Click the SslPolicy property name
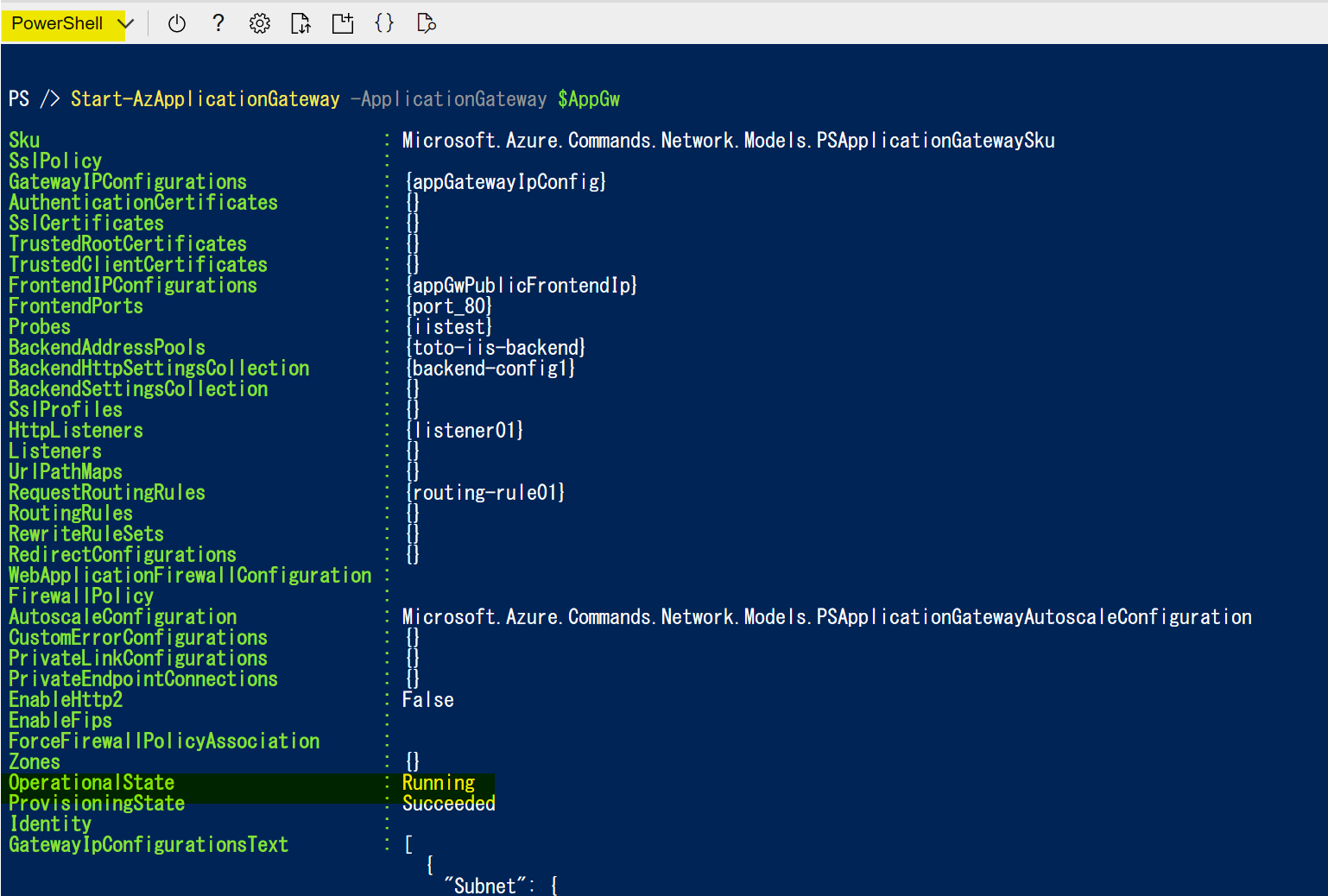Viewport: 1328px width, 896px height. (x=55, y=161)
